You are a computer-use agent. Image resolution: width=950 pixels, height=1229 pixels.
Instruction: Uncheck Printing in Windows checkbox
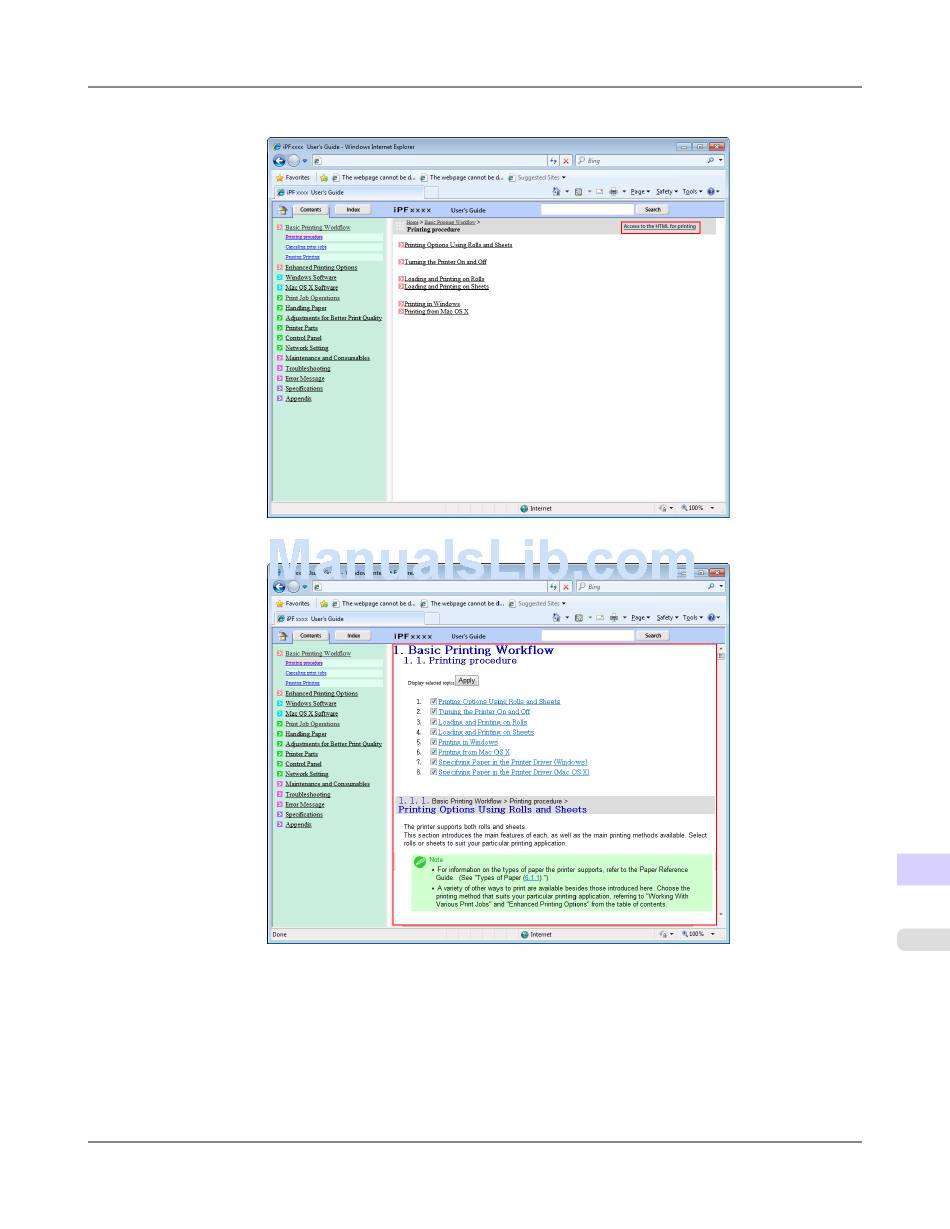(x=433, y=742)
